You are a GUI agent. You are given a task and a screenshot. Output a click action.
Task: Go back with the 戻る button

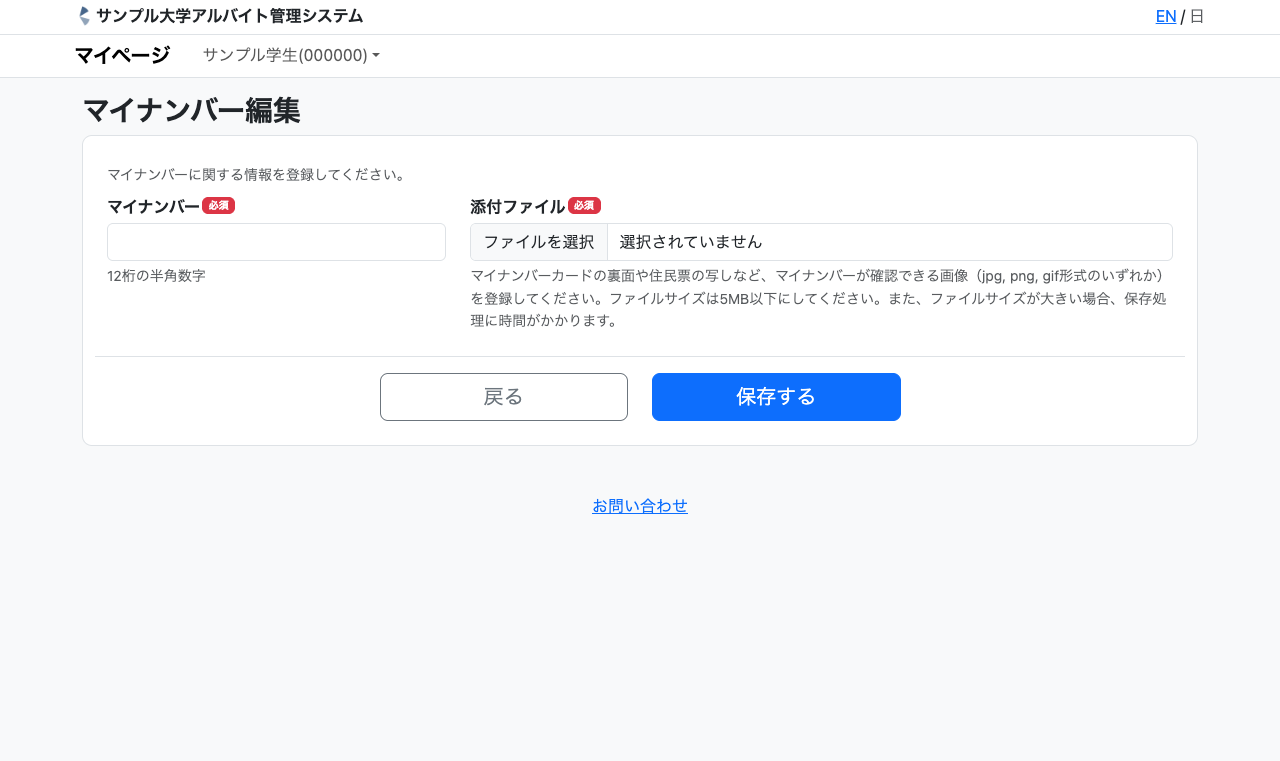(x=503, y=397)
